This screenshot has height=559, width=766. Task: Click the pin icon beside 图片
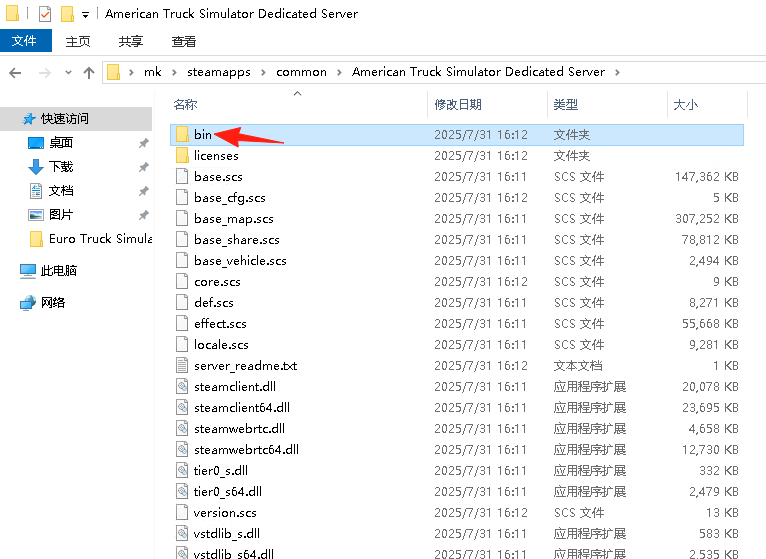[144, 215]
